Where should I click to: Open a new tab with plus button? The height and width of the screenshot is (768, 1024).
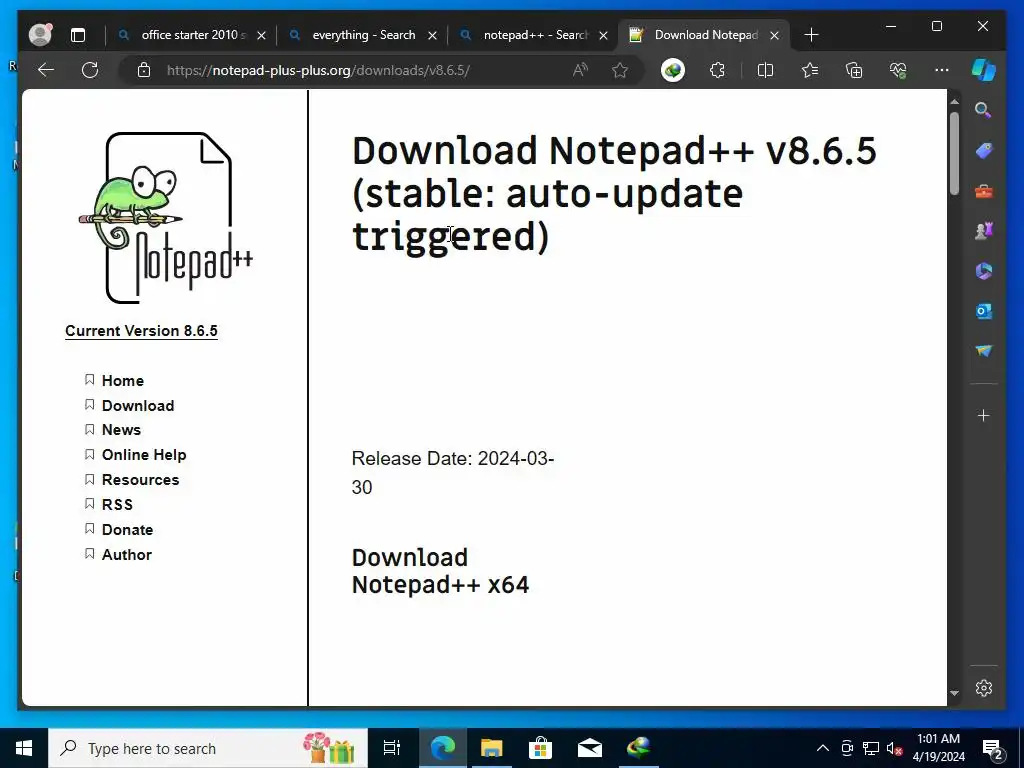[x=811, y=35]
